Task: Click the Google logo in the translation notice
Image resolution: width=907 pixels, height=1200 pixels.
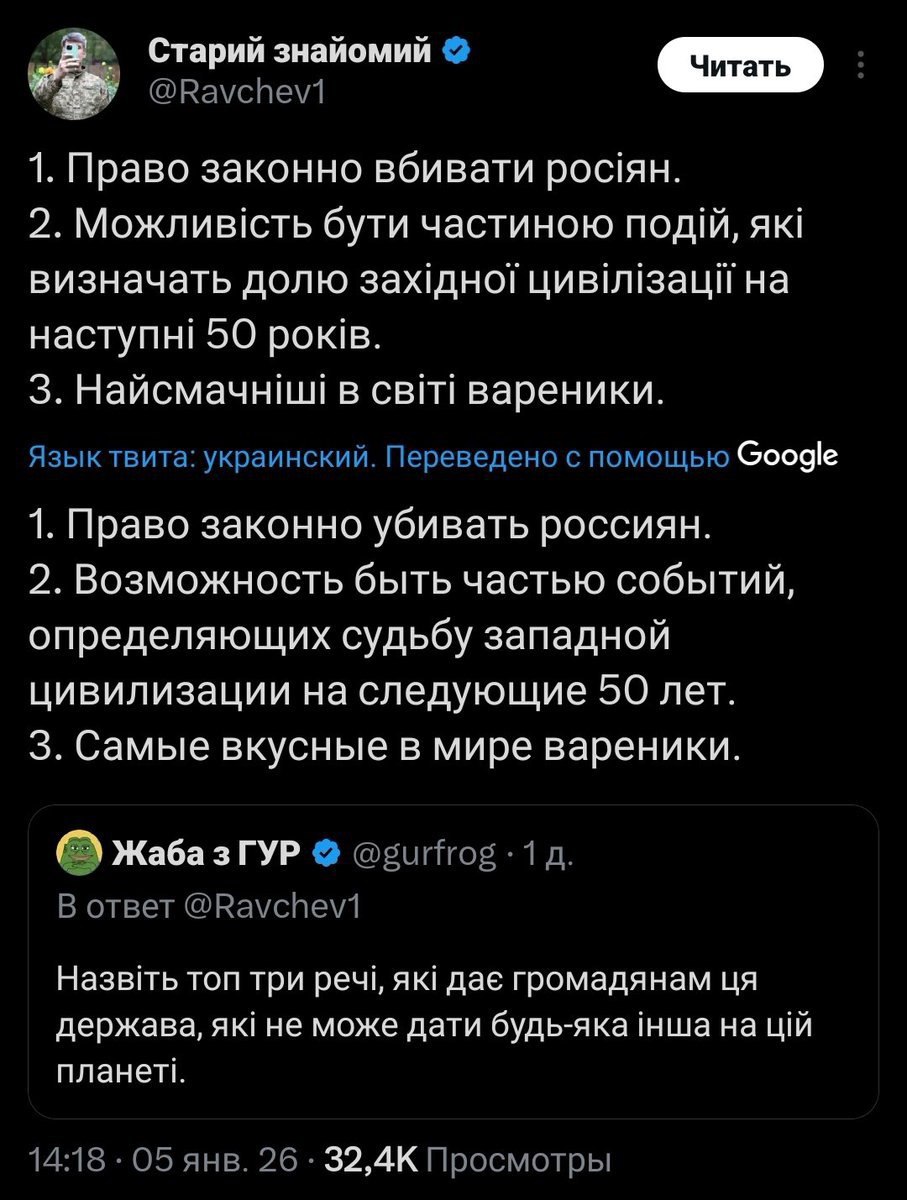Action: pyautogui.click(x=786, y=456)
